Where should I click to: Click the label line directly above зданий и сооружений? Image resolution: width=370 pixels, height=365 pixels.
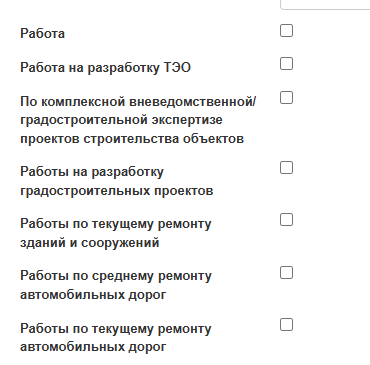[x=116, y=224]
